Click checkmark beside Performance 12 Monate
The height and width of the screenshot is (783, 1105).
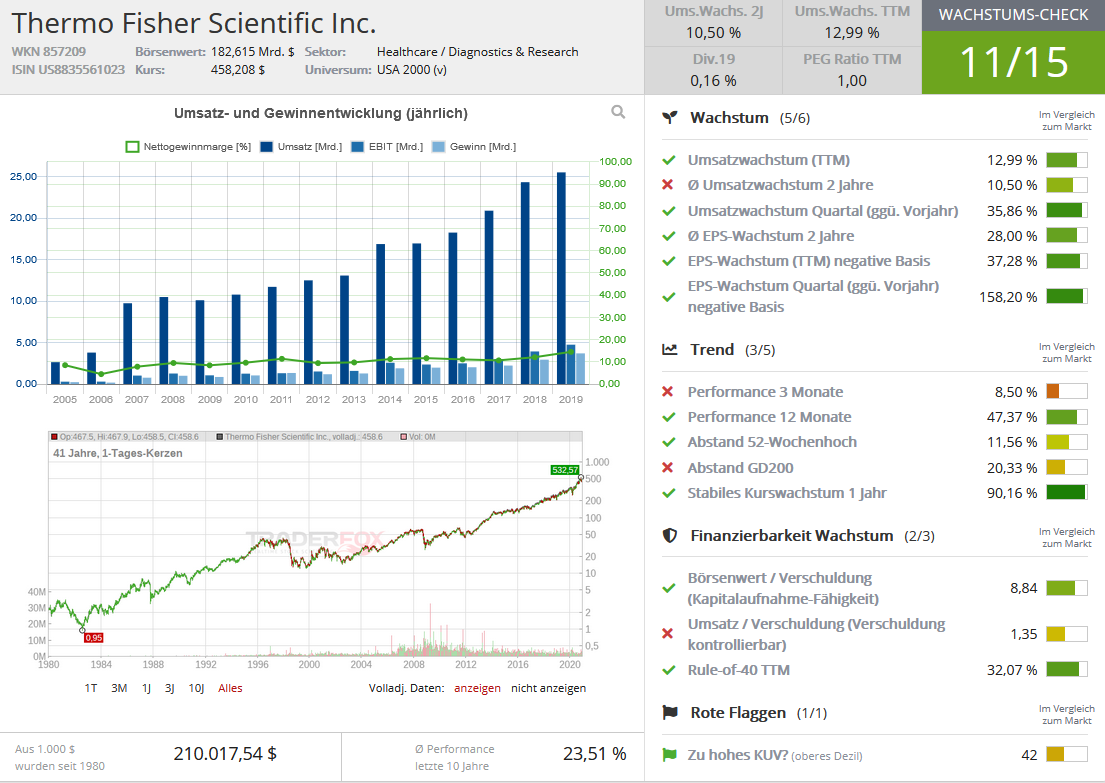pyautogui.click(x=669, y=417)
